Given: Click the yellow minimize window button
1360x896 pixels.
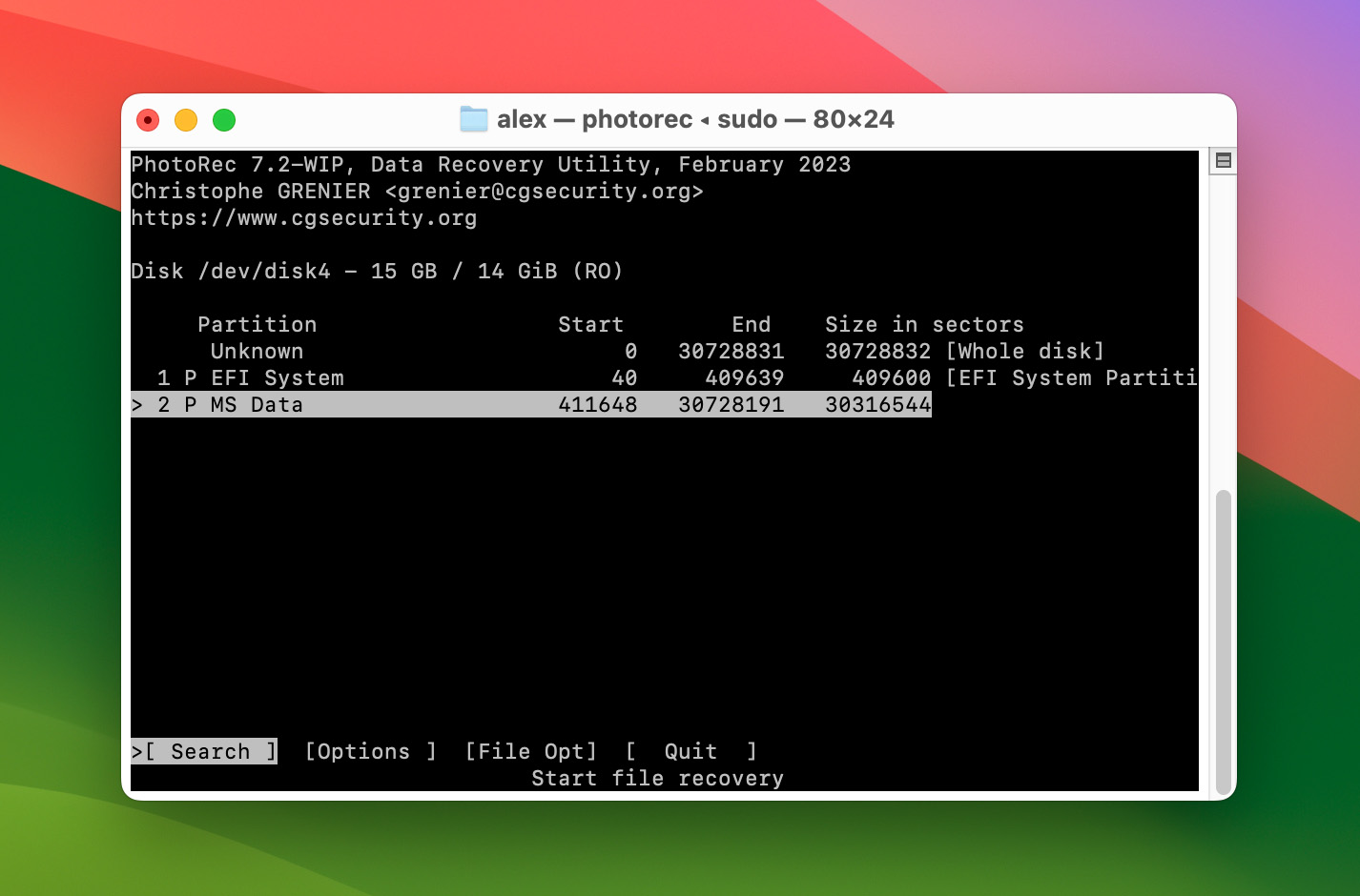Looking at the screenshot, I should [186, 120].
